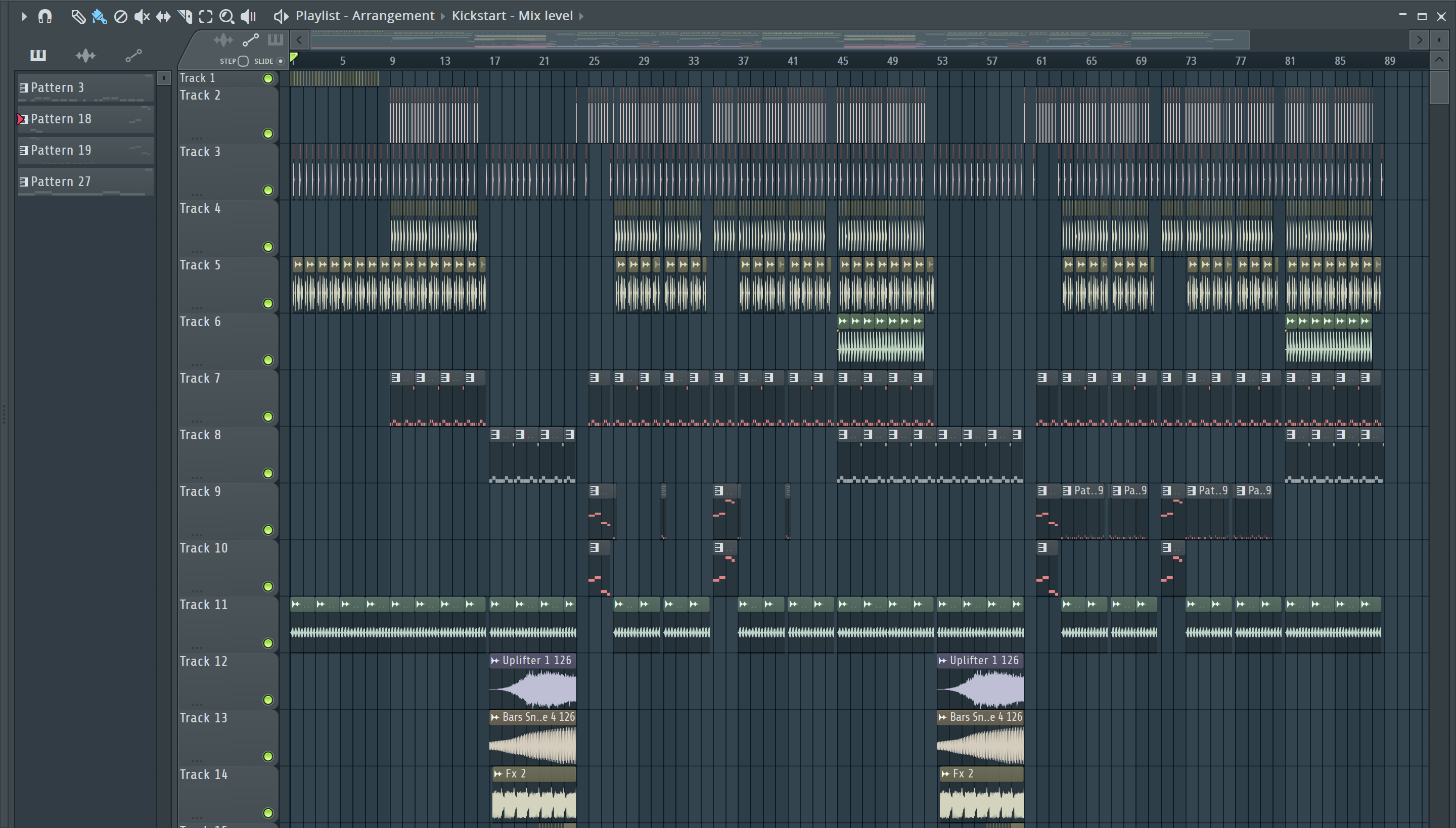Select Pattern 19 in the picker
The image size is (1456, 828).
[x=86, y=150]
